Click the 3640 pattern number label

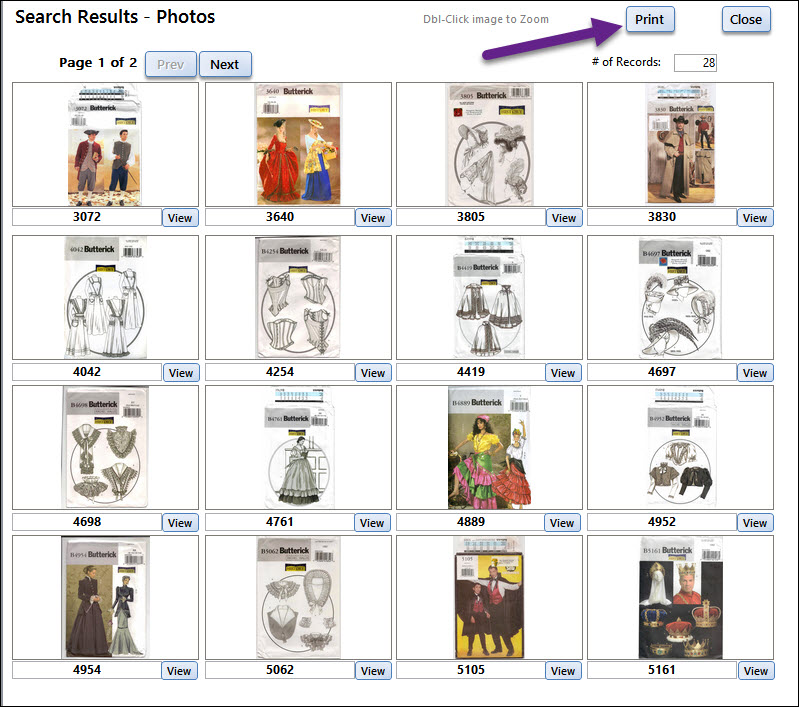(280, 217)
